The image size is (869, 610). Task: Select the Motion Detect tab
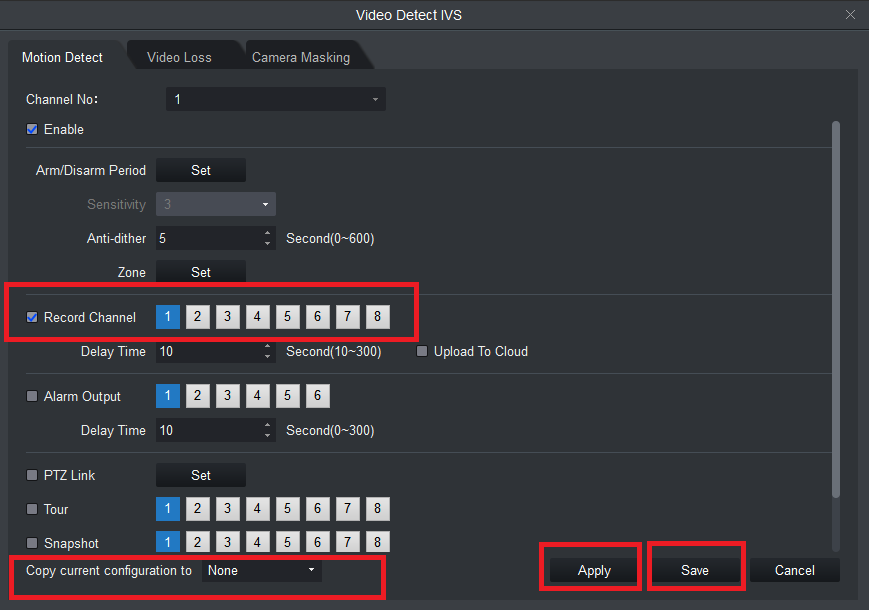pos(63,57)
